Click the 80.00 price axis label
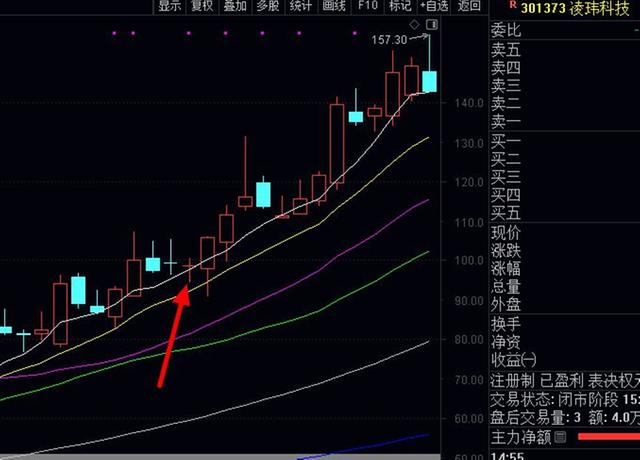The height and width of the screenshot is (460, 640). [469, 340]
